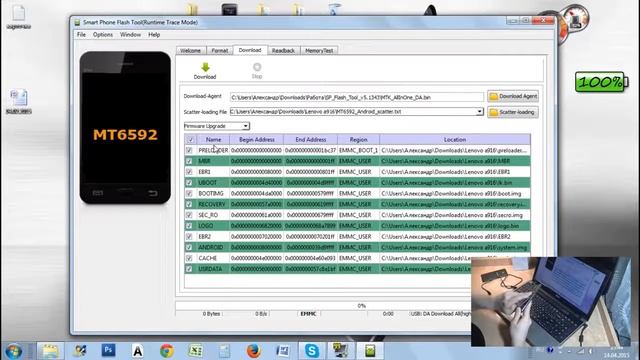Open Firefox from the taskbar
The width and height of the screenshot is (640, 360).
(253, 351)
